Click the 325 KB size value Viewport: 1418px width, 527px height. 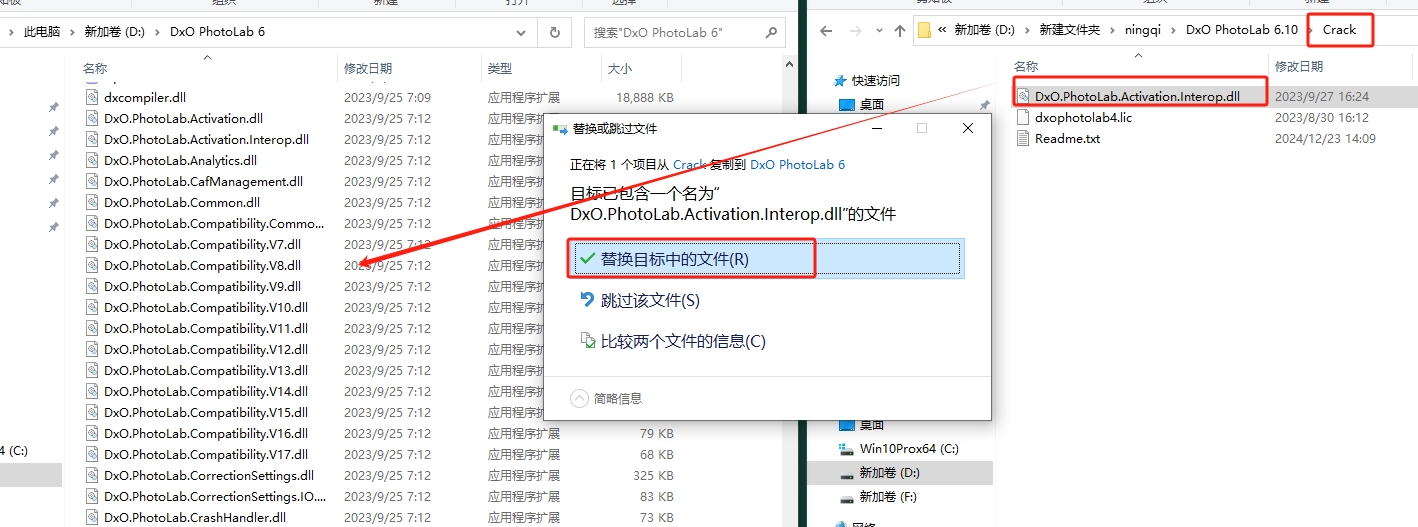tap(654, 476)
